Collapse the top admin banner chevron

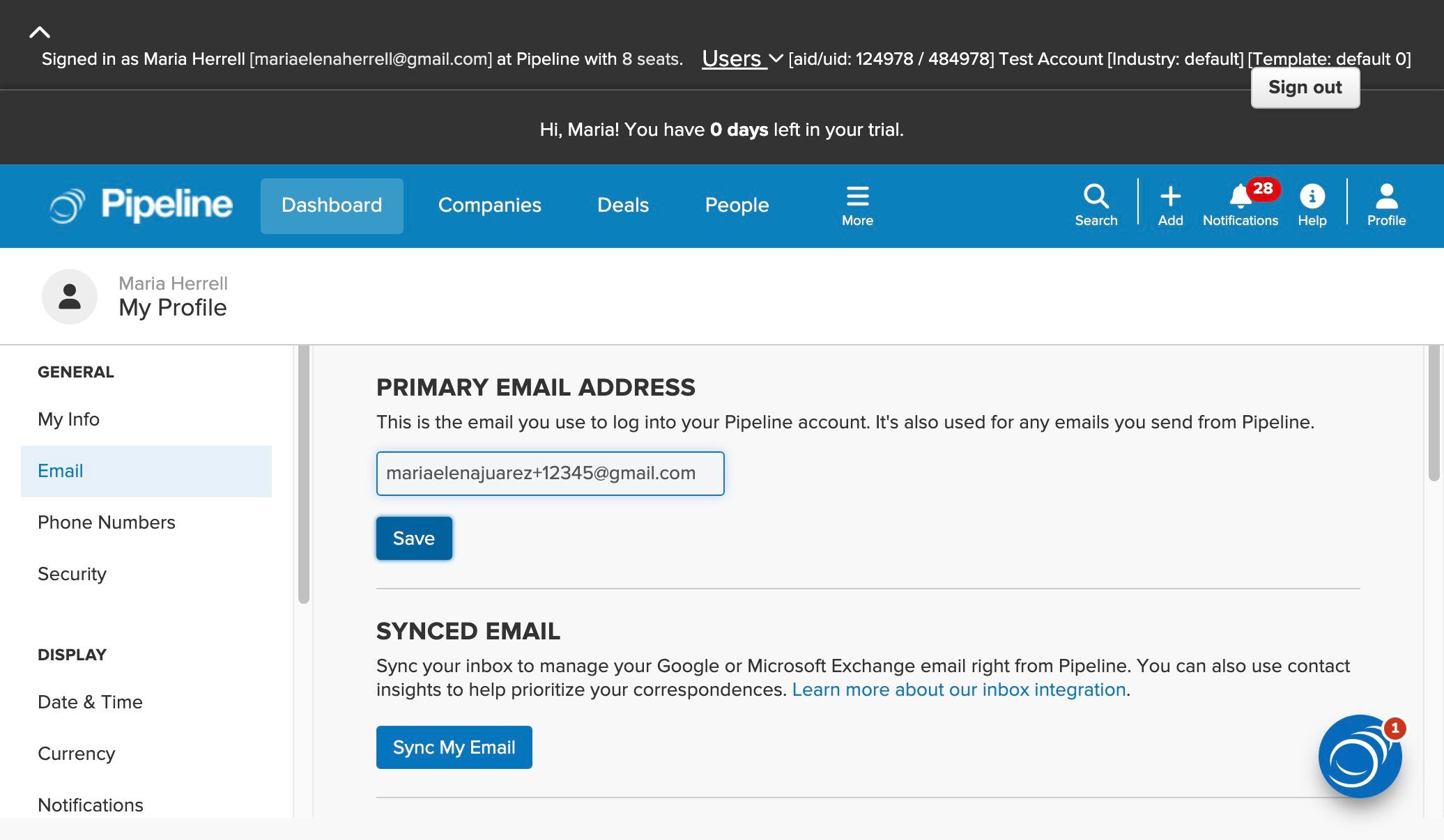40,32
